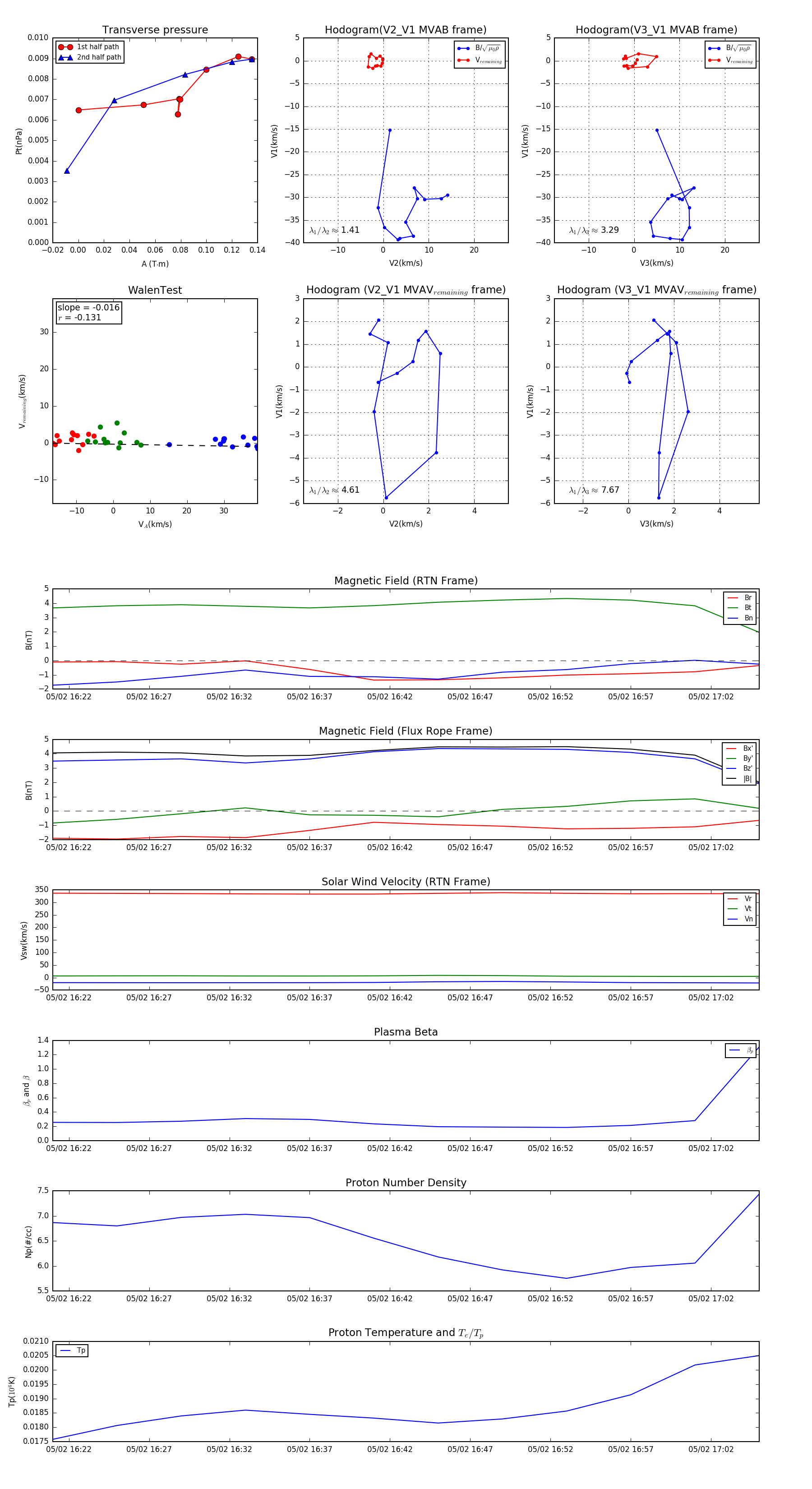The width and height of the screenshot is (812, 1489).
Task: Click the 'Vsw(km/s)' axis label
Action: tap(24, 940)
